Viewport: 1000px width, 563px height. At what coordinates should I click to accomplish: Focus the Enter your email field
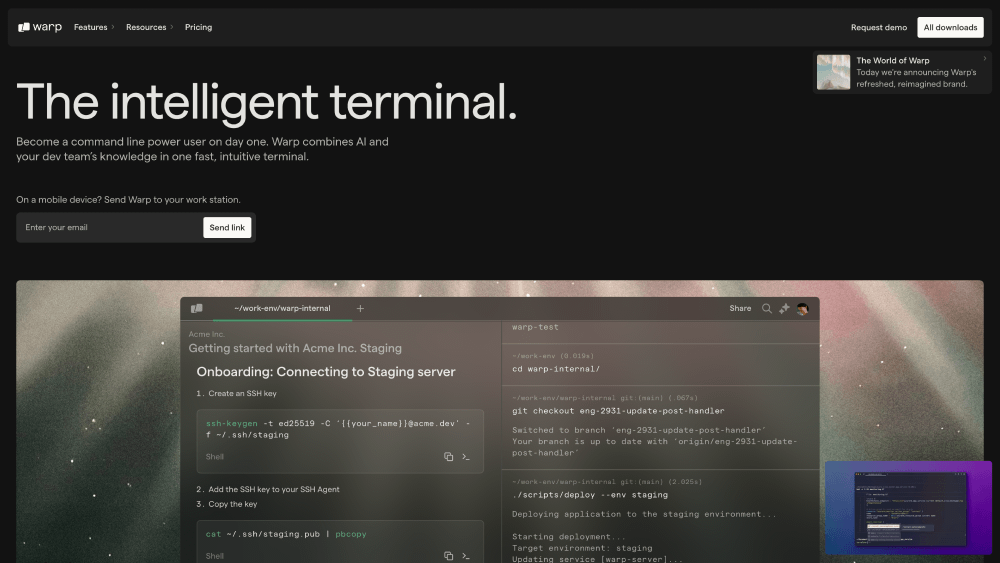click(x=108, y=228)
